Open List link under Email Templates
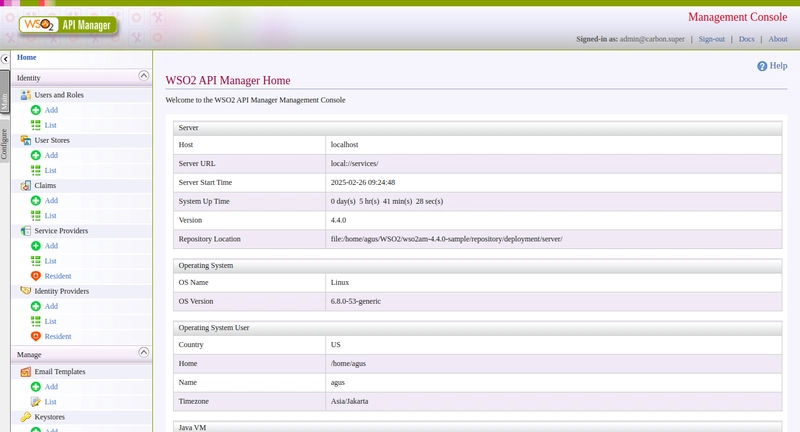The width and height of the screenshot is (800, 432). point(50,402)
